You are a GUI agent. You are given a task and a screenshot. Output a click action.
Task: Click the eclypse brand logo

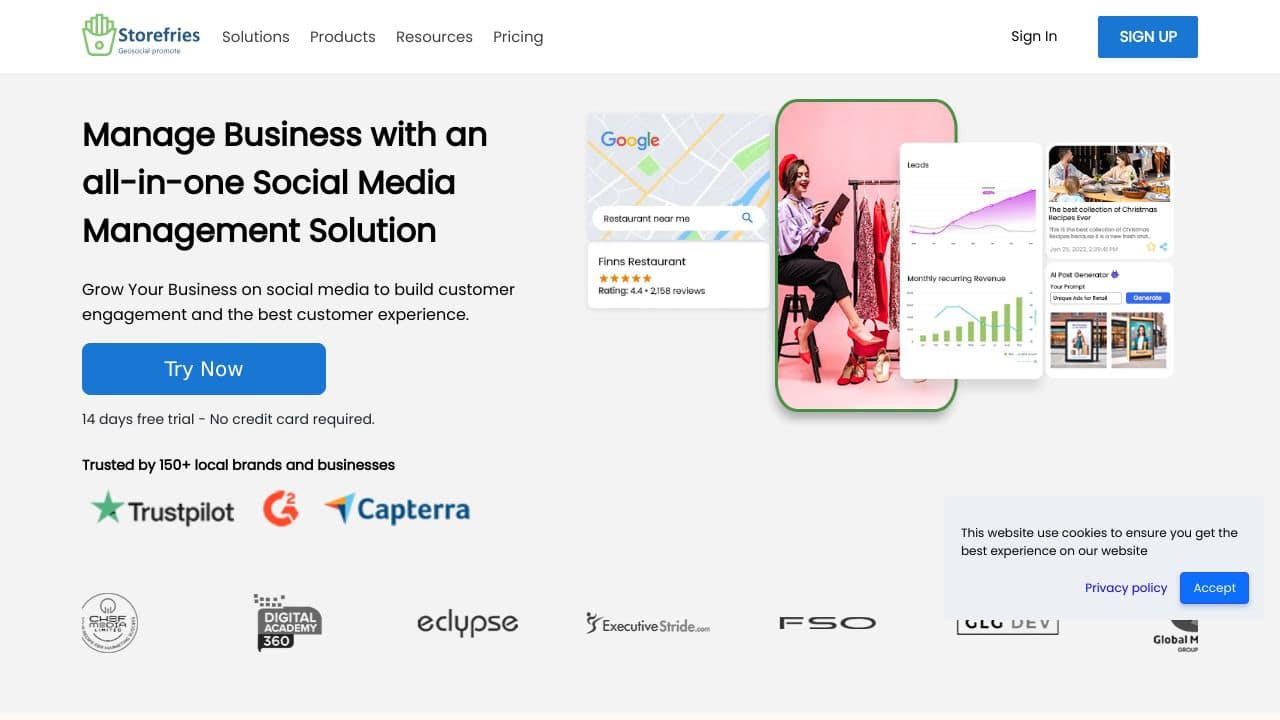pyautogui.click(x=467, y=624)
